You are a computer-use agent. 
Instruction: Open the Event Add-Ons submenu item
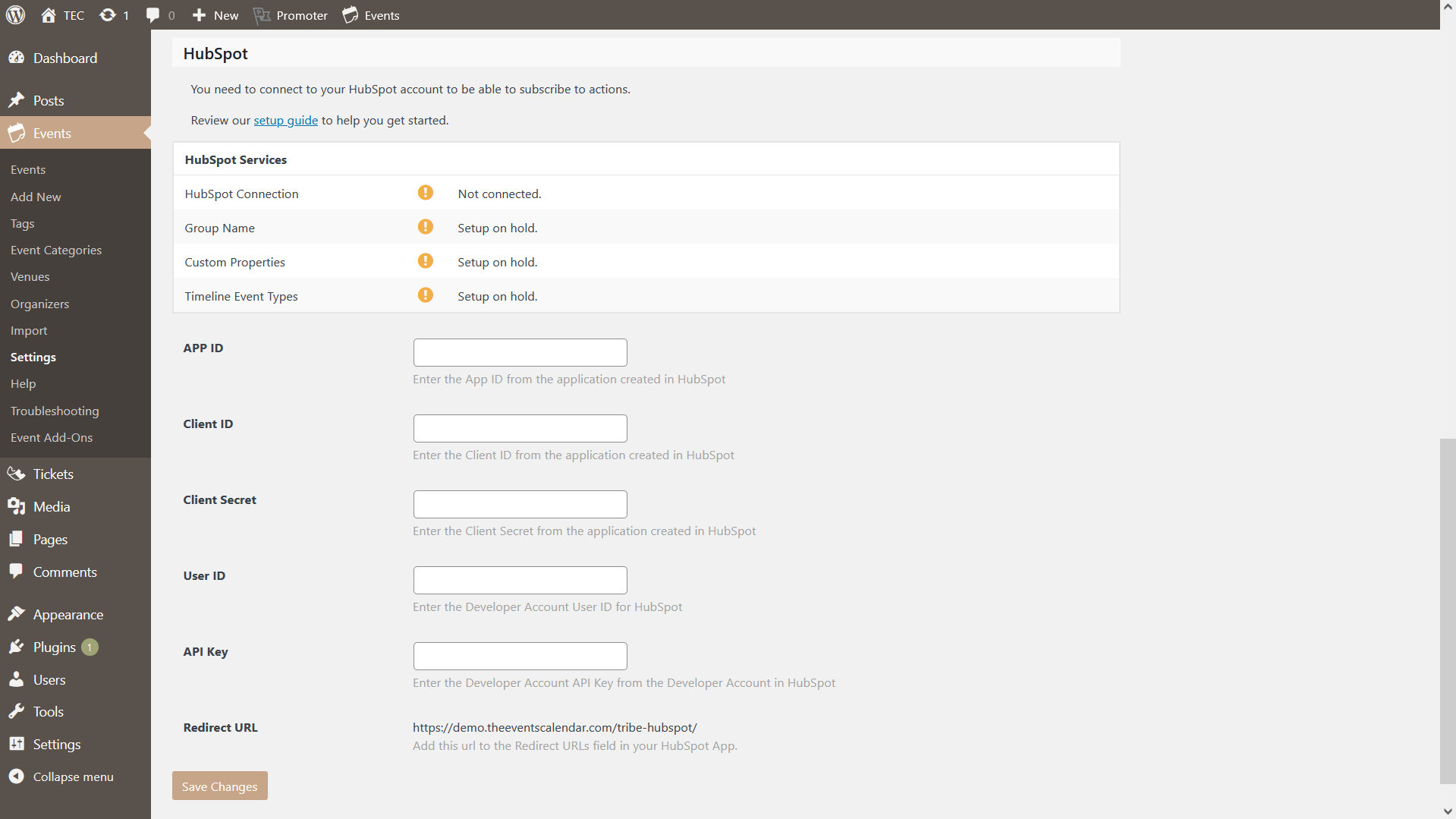[x=51, y=437]
